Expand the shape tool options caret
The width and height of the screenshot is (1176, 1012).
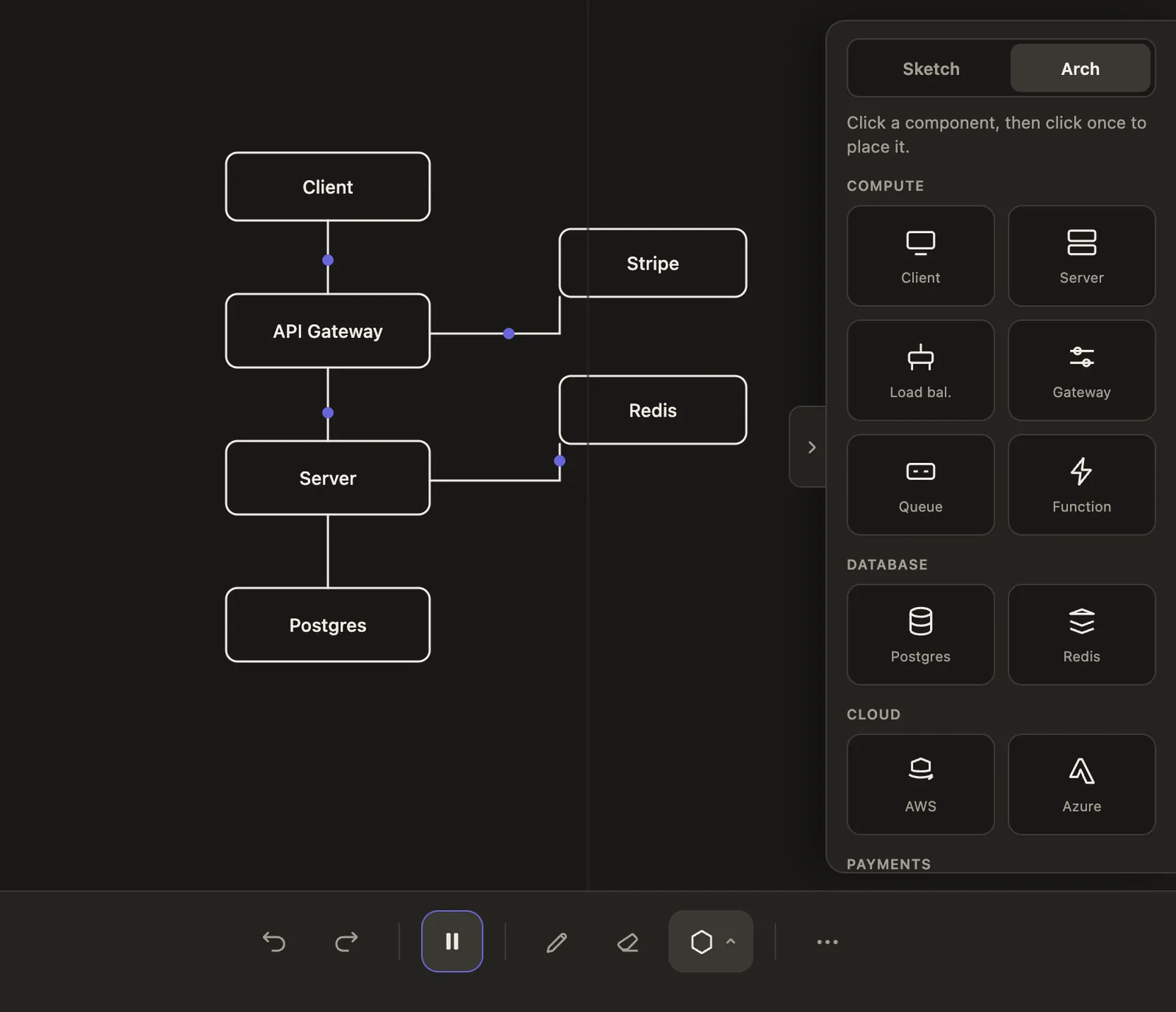click(x=731, y=941)
